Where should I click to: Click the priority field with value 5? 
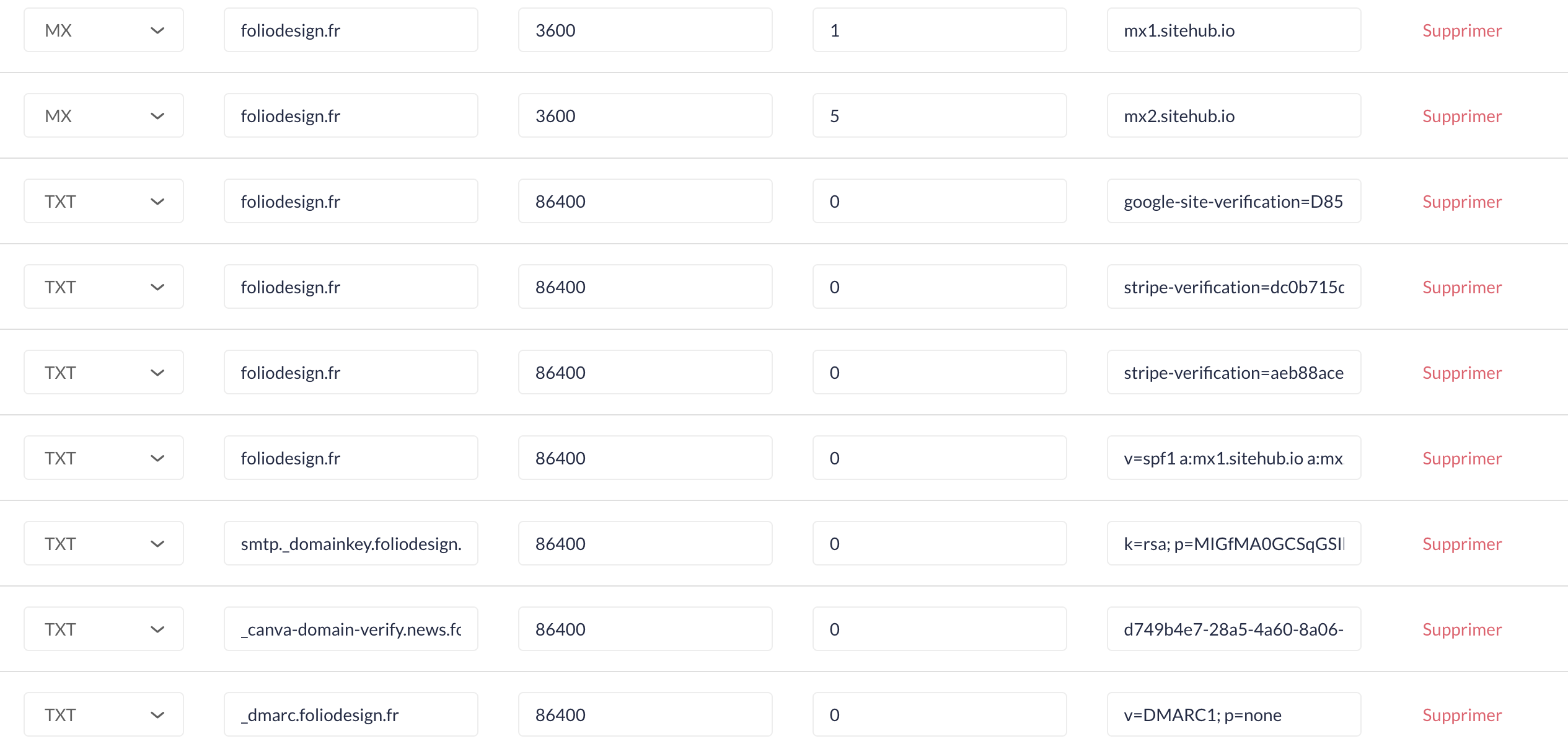coord(939,116)
